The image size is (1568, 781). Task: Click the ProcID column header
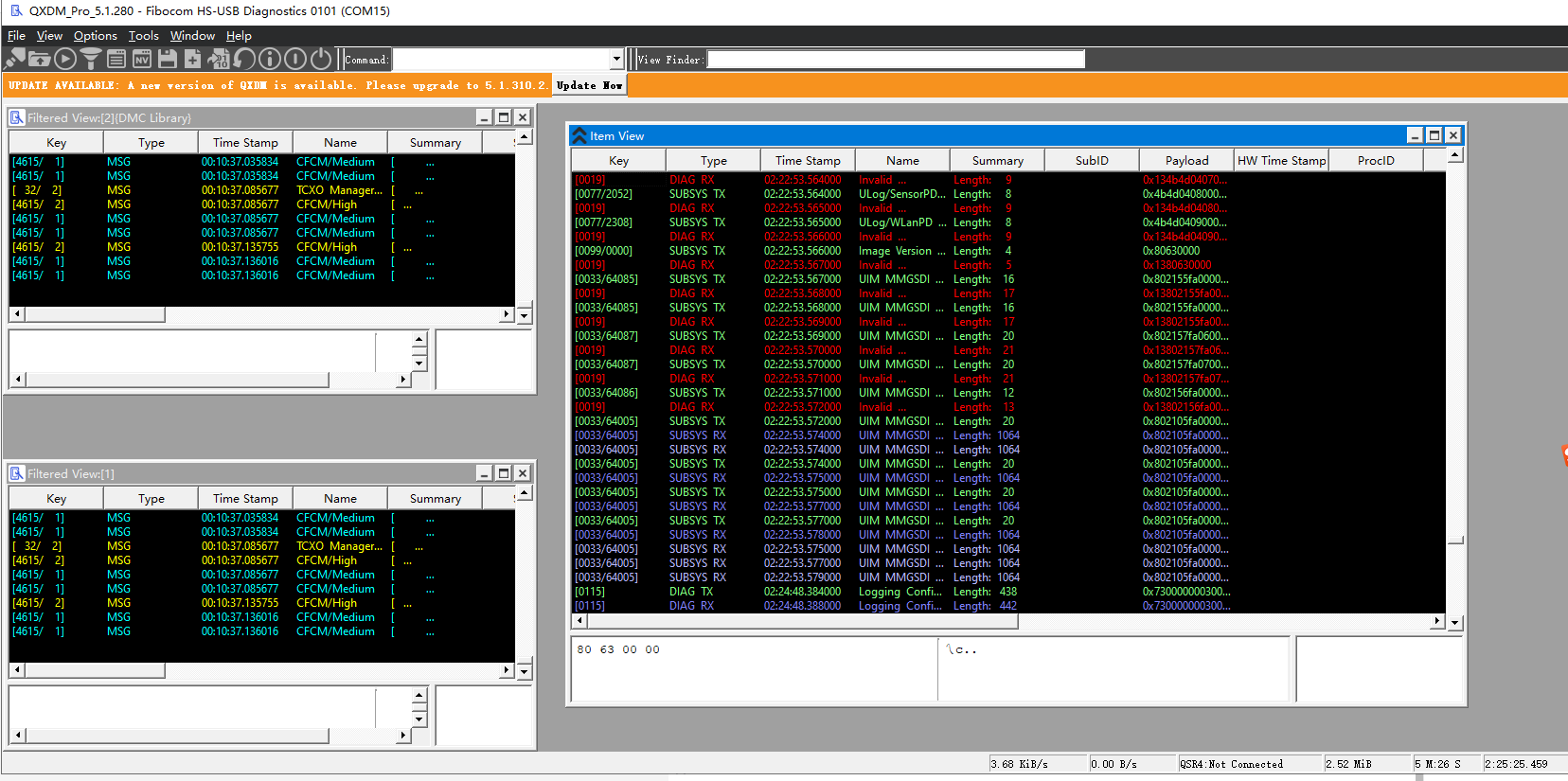(1376, 160)
